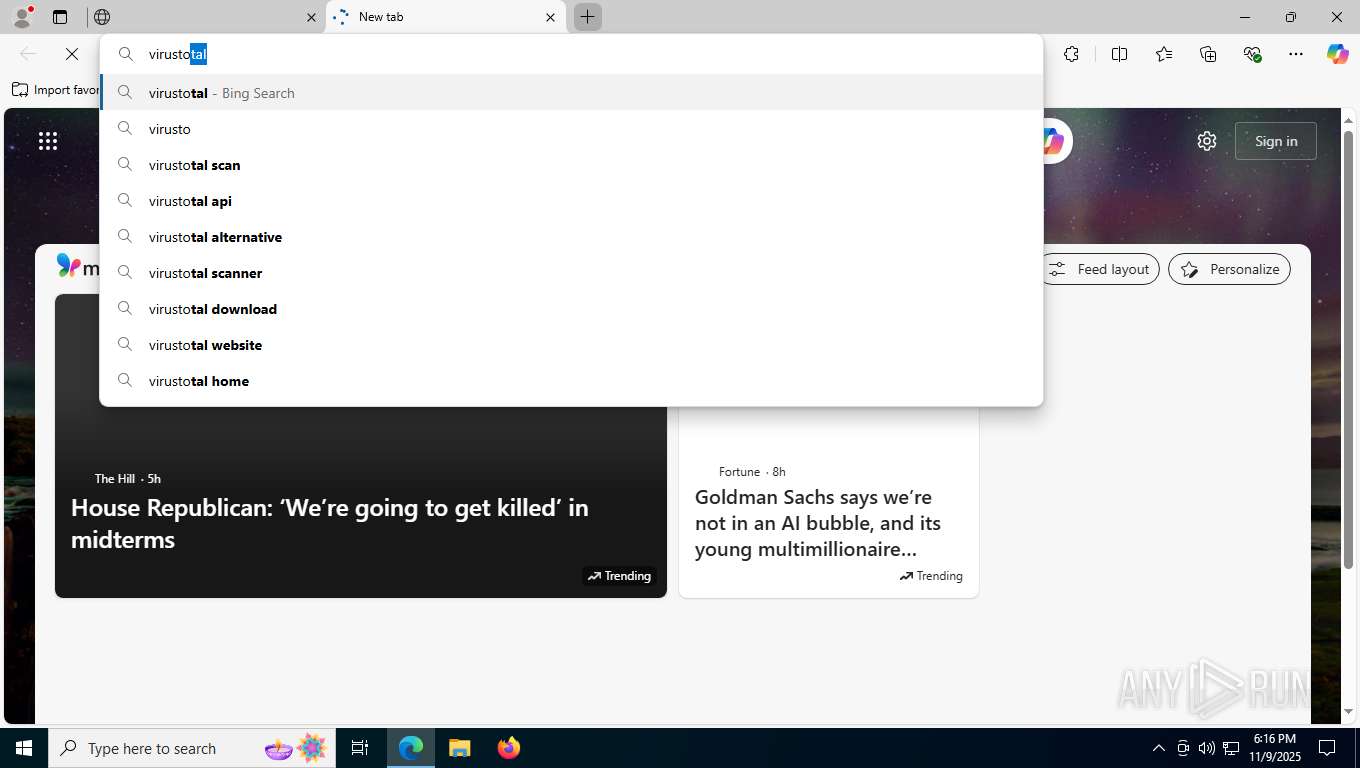The width and height of the screenshot is (1360, 768).
Task: Open the apps grid launcher
Action: click(x=48, y=141)
